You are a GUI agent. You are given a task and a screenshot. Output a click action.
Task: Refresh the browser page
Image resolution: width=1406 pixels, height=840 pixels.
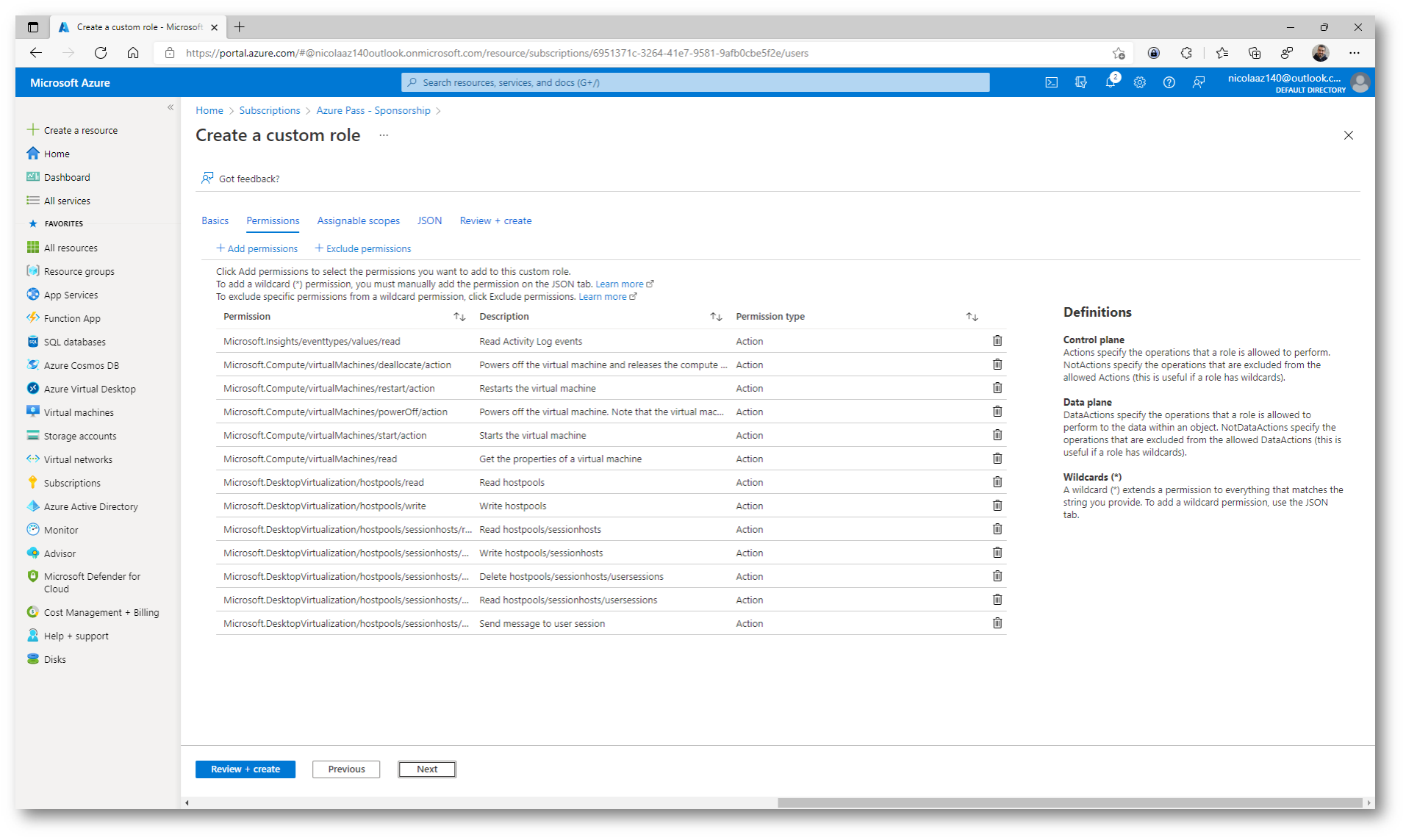point(101,53)
